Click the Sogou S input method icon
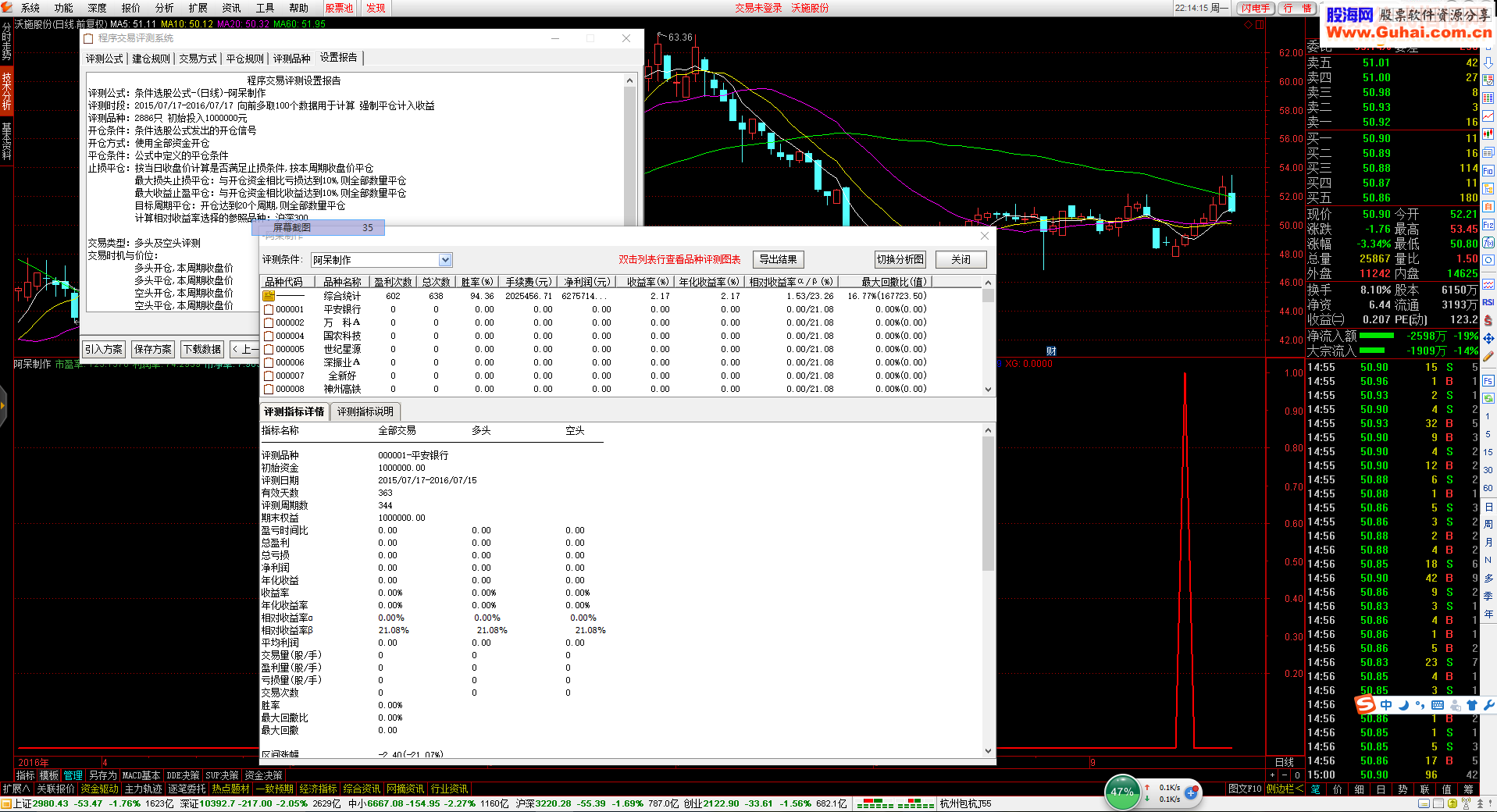The image size is (1497, 812). 1365,704
